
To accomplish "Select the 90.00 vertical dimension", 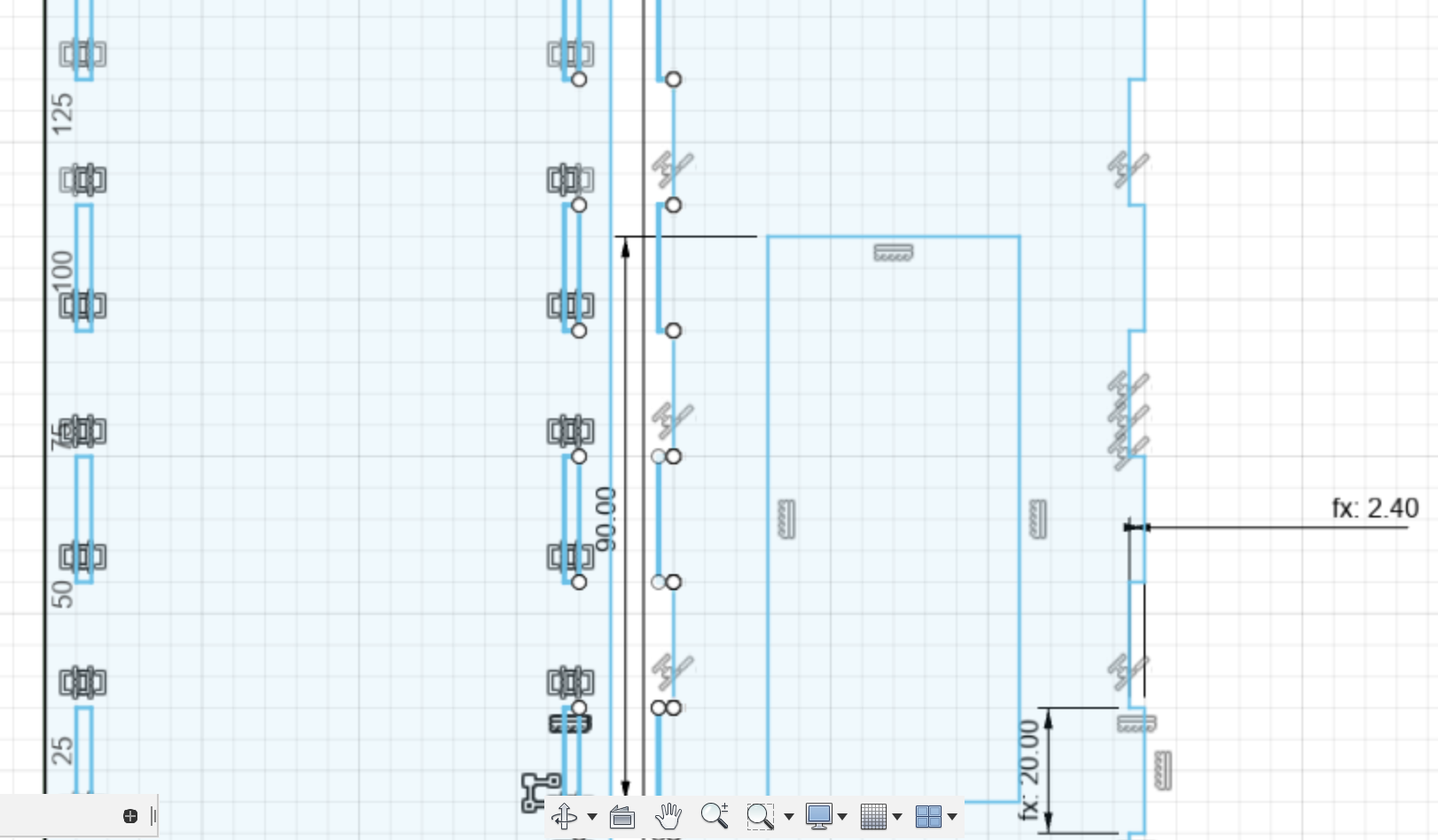I will 606,518.
